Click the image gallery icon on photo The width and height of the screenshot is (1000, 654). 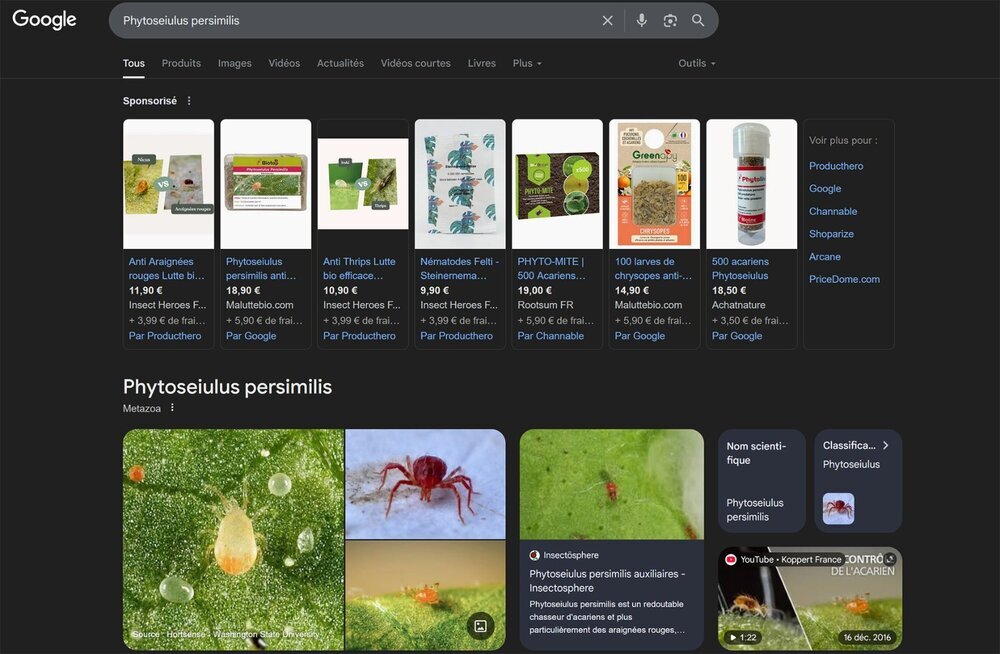[480, 627]
